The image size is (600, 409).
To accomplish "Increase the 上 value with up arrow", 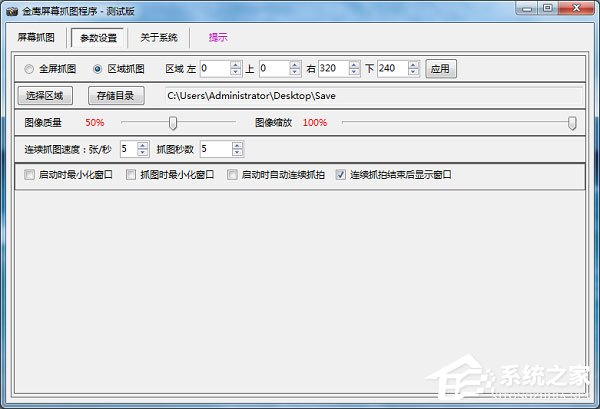I will (295, 65).
